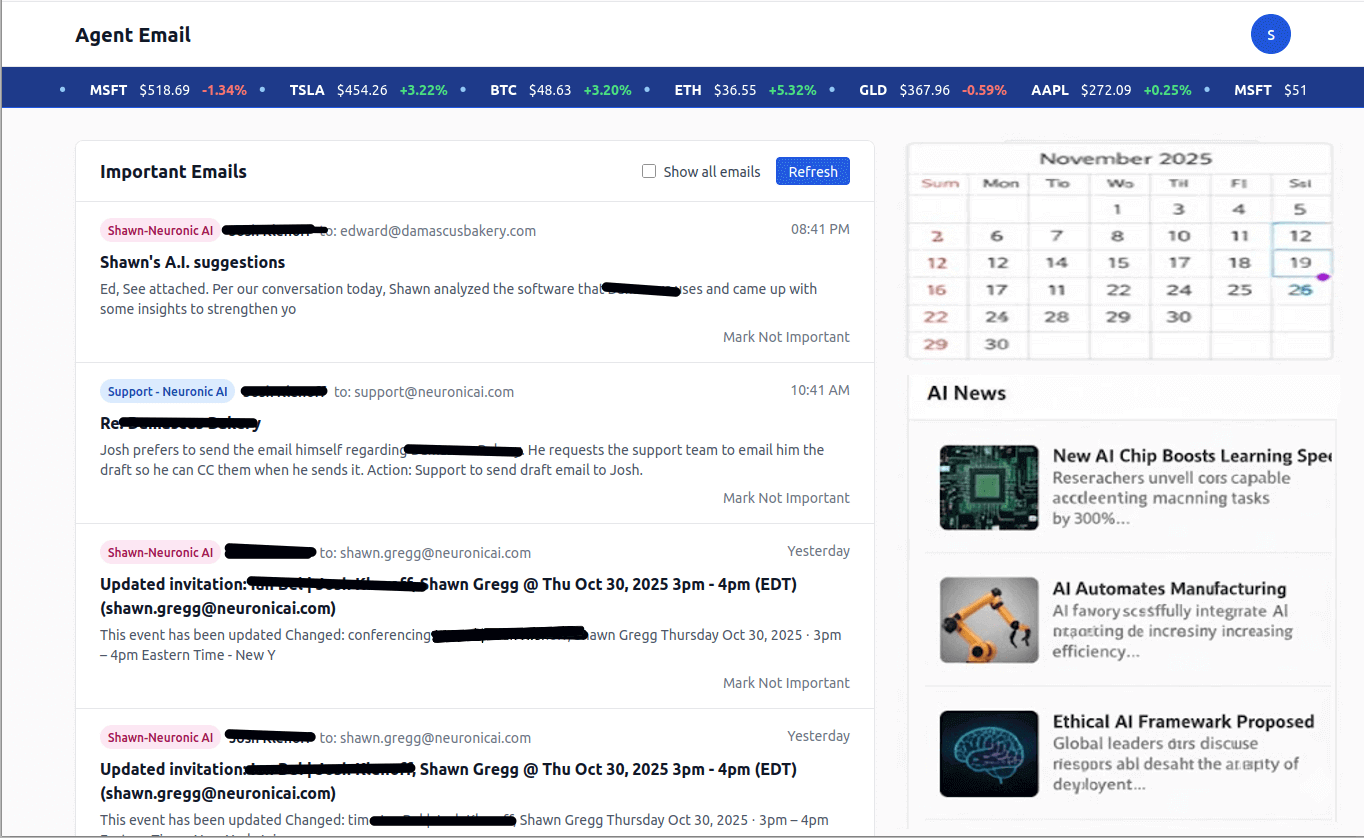This screenshot has height=838, width=1364.
Task: Click the AI chip news thumbnail
Action: click(x=989, y=487)
